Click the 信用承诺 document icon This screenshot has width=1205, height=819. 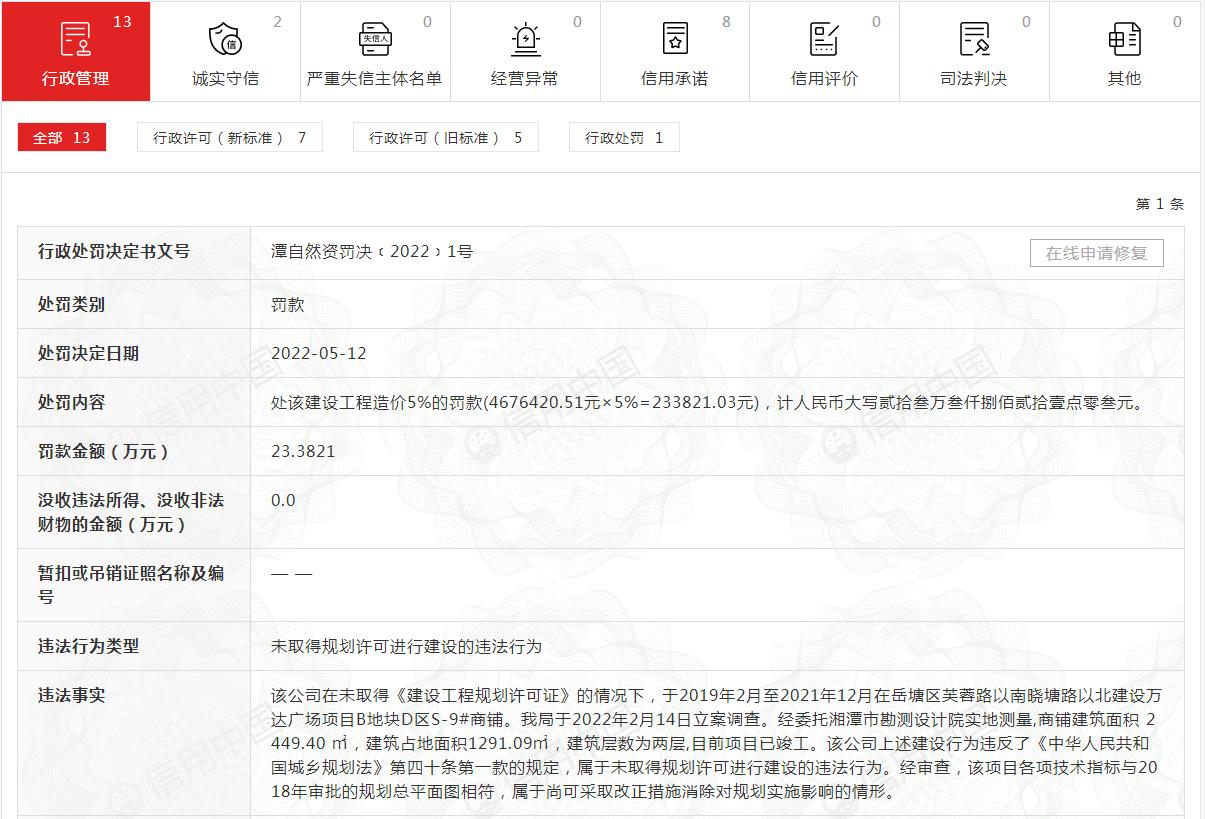(x=673, y=37)
